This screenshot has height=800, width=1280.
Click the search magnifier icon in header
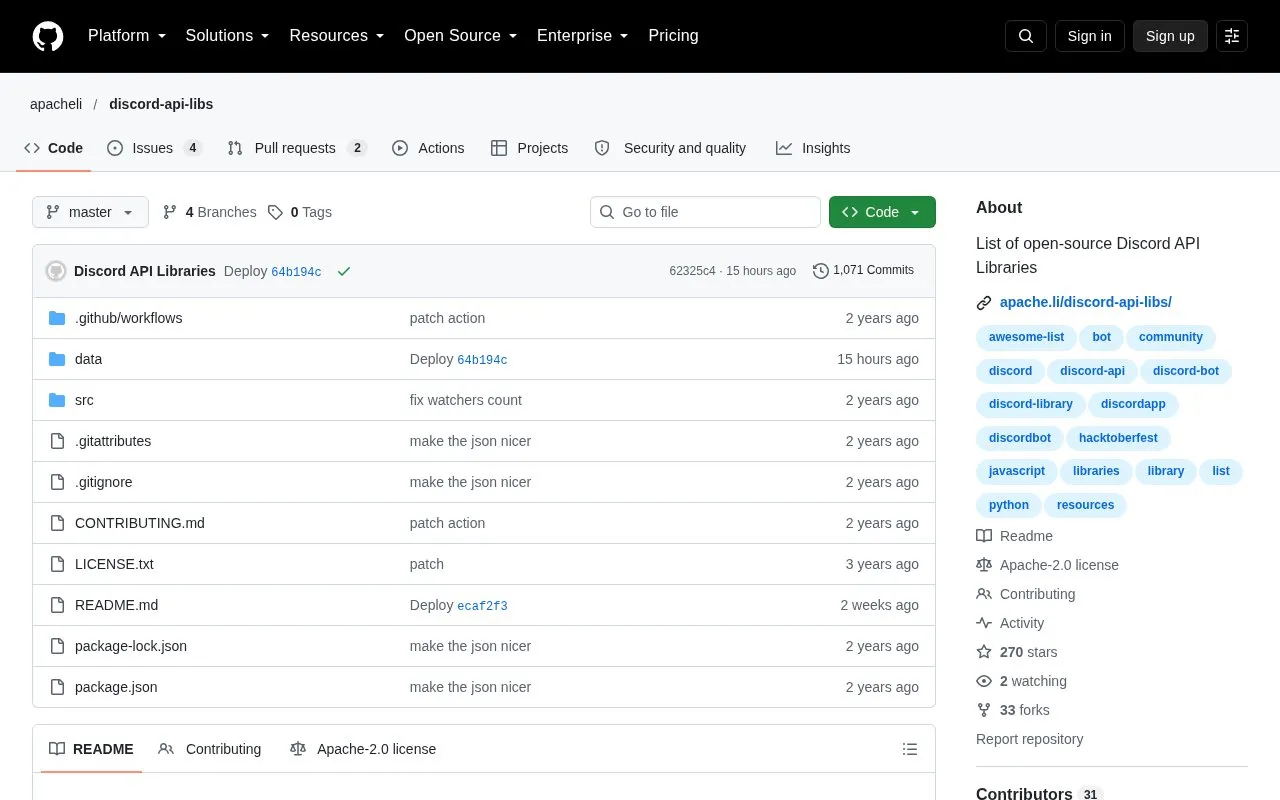click(1026, 36)
